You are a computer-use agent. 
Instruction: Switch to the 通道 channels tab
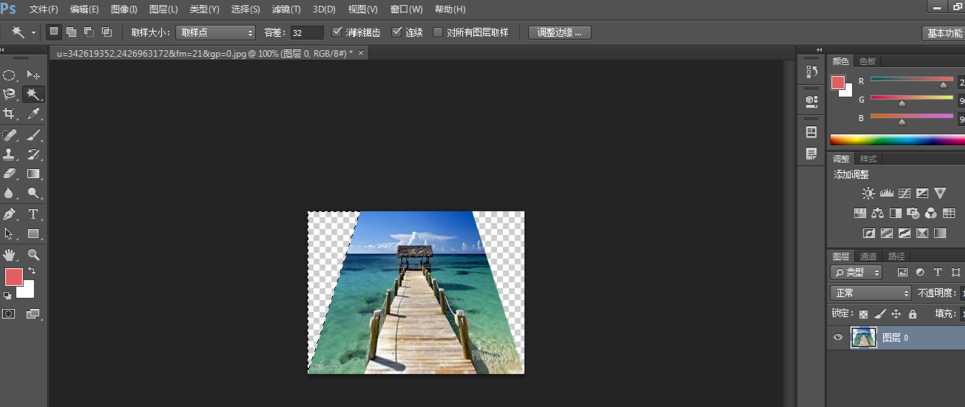click(x=869, y=256)
